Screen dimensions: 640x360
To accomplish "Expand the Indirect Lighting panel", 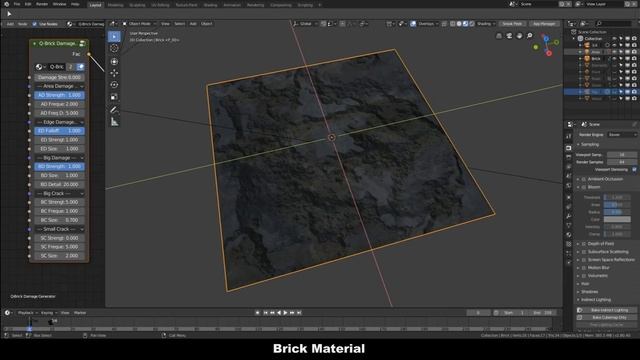I will (595, 300).
